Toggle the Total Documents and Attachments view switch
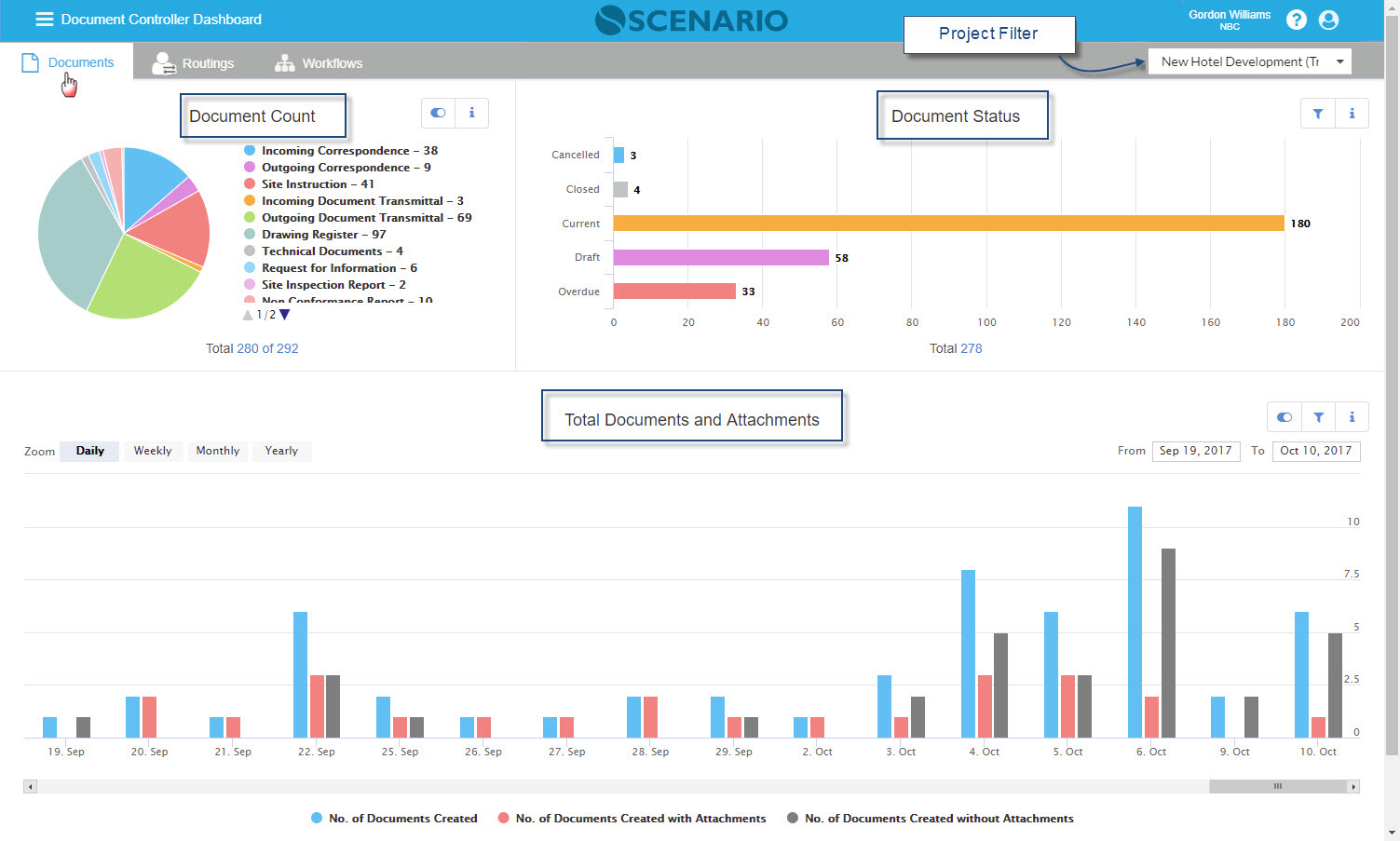 (1284, 416)
